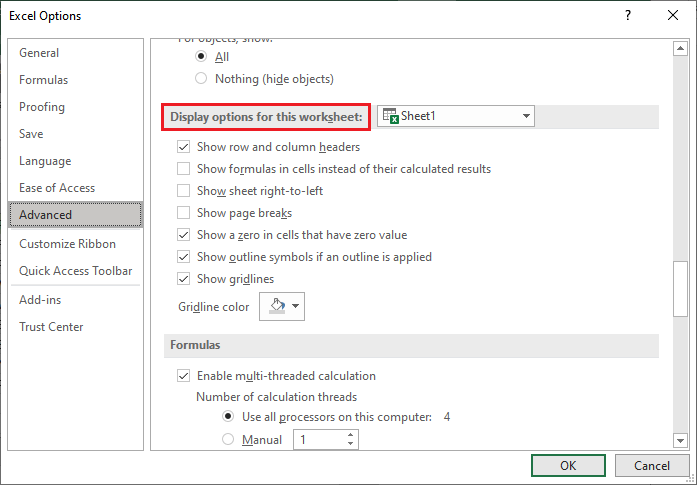Viewport: 697px width, 485px height.
Task: Expand the Gridline color dropdown arrow
Action: coord(296,306)
